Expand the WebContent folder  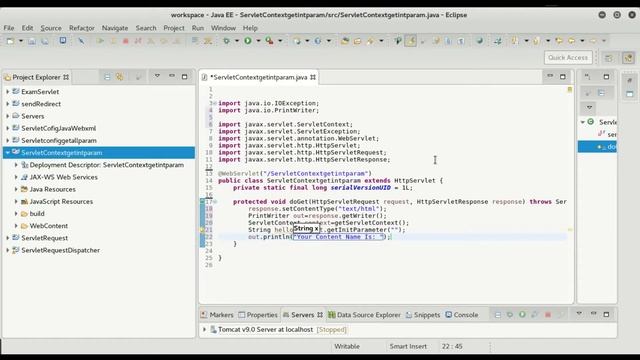click(16, 226)
